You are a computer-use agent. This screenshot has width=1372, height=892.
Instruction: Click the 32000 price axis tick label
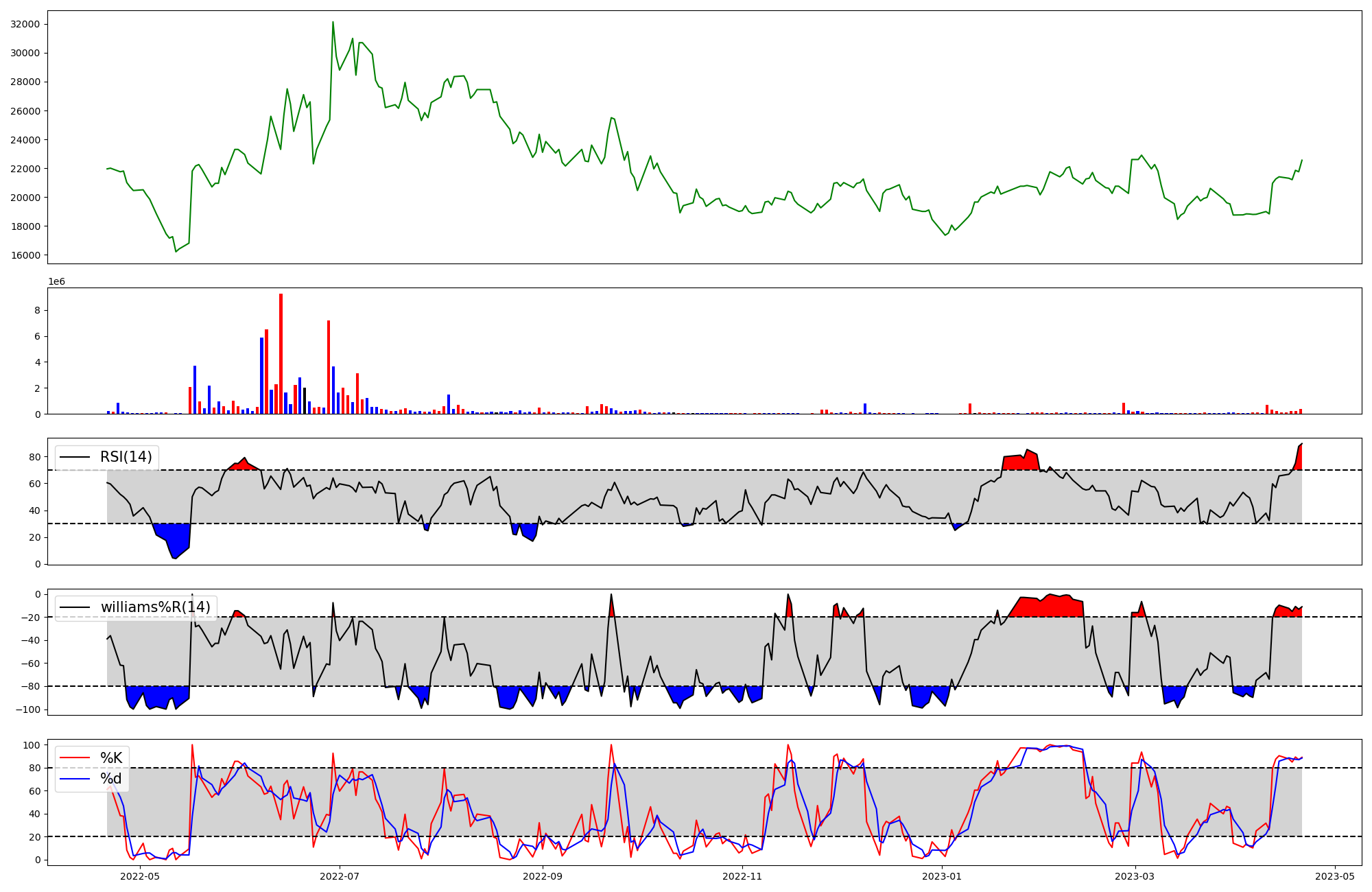[25, 24]
